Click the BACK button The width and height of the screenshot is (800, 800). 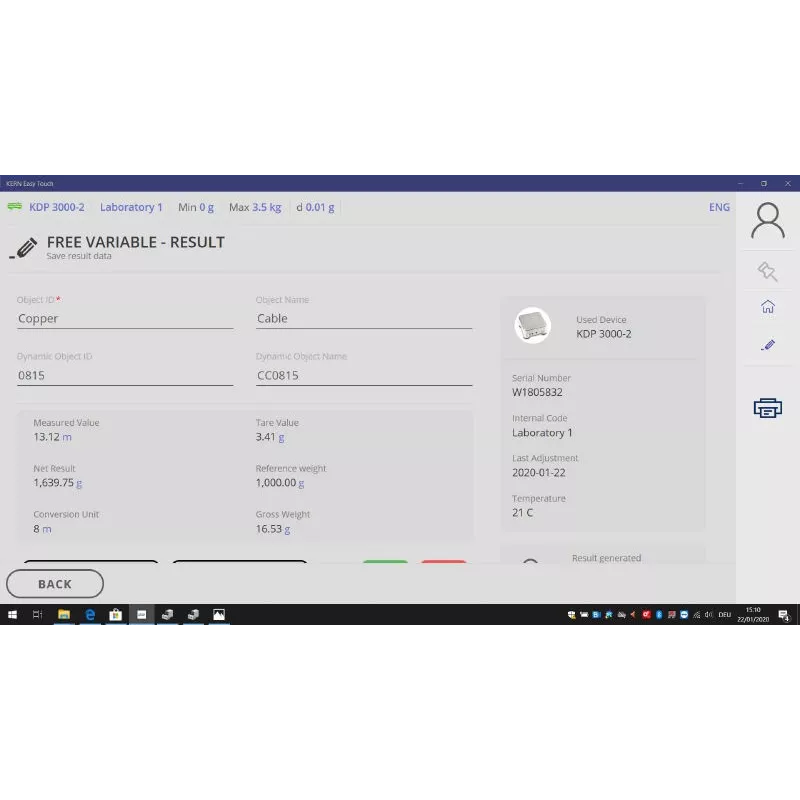pos(55,584)
